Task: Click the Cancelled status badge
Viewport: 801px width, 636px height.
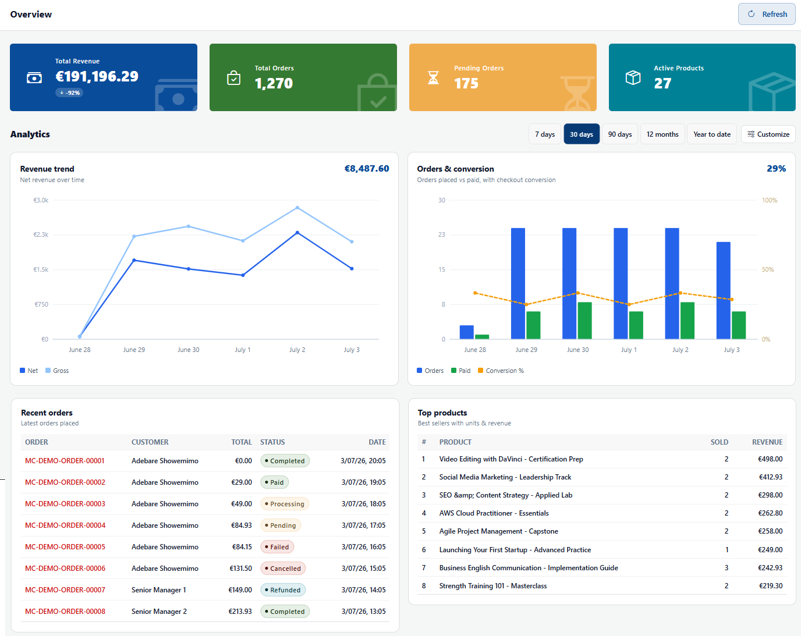Action: [283, 568]
